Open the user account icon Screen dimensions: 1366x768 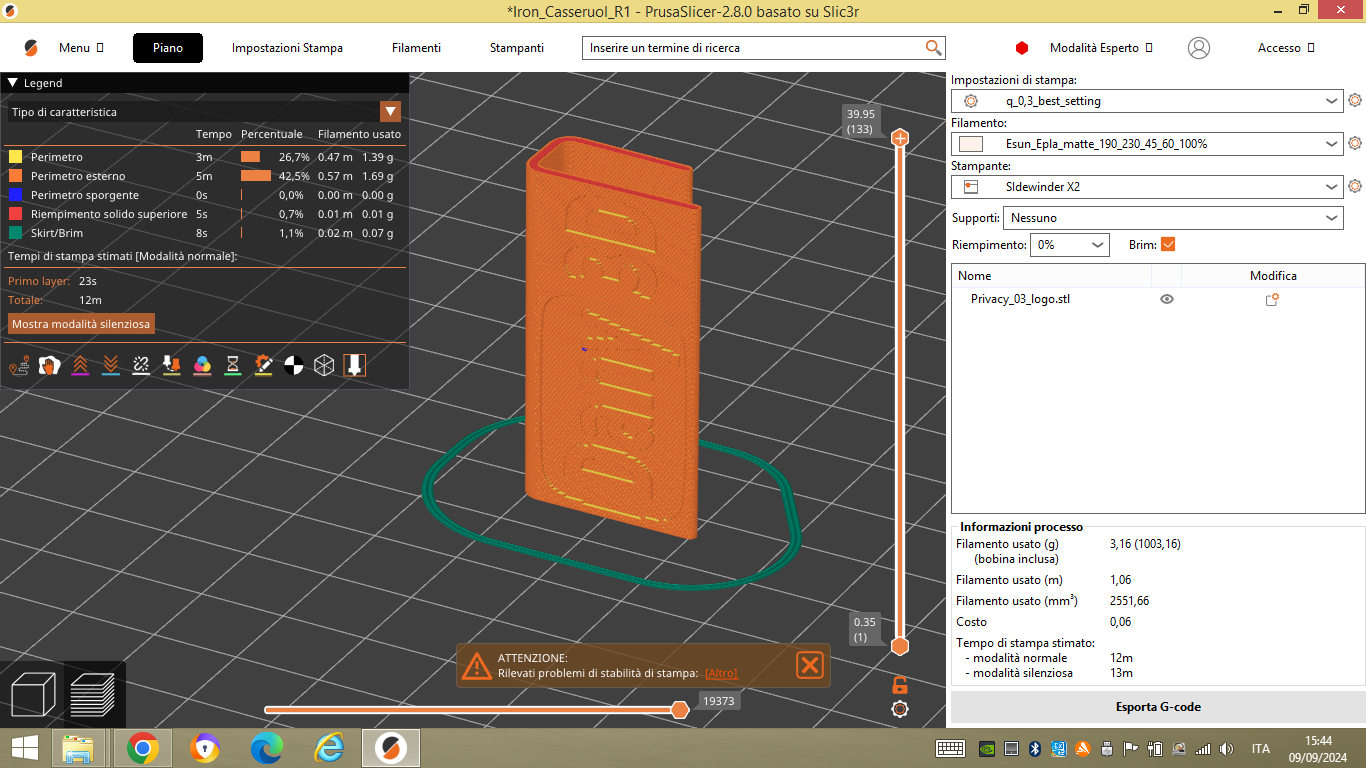[1199, 48]
